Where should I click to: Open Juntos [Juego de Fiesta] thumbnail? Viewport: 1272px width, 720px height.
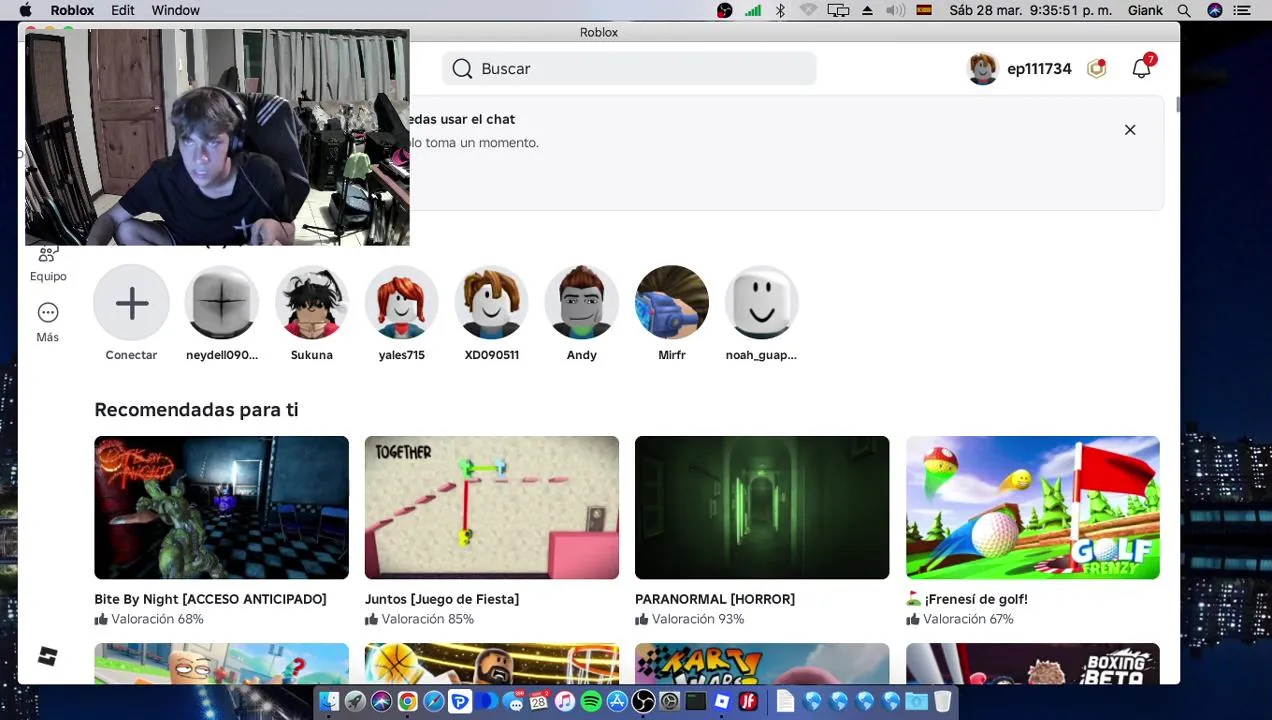(491, 507)
